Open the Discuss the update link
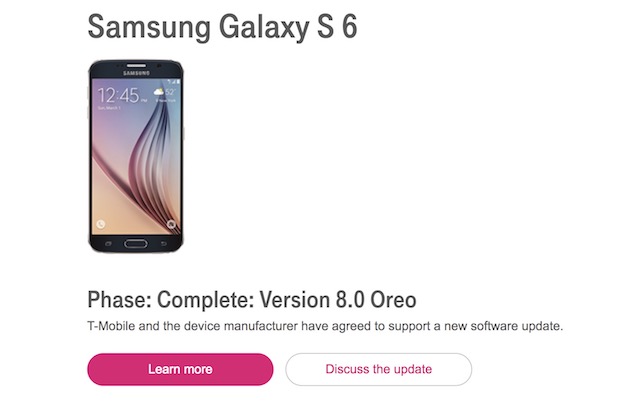640x404 pixels. pos(378,369)
